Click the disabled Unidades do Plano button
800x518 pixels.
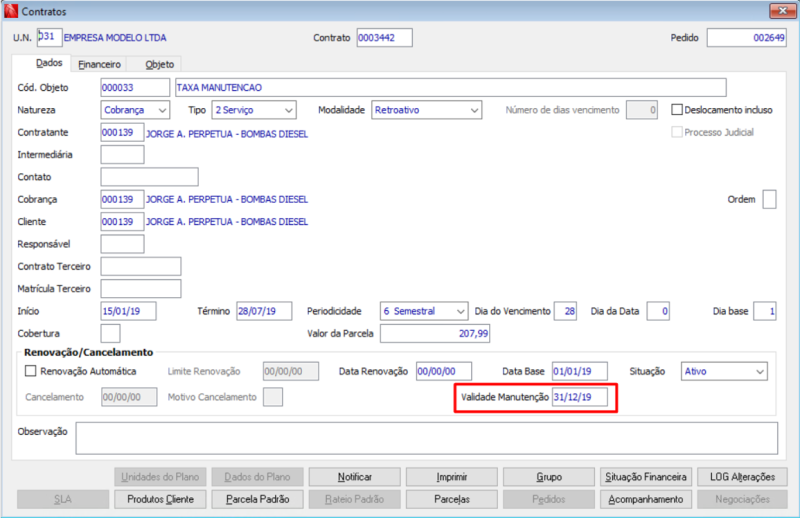(160, 477)
